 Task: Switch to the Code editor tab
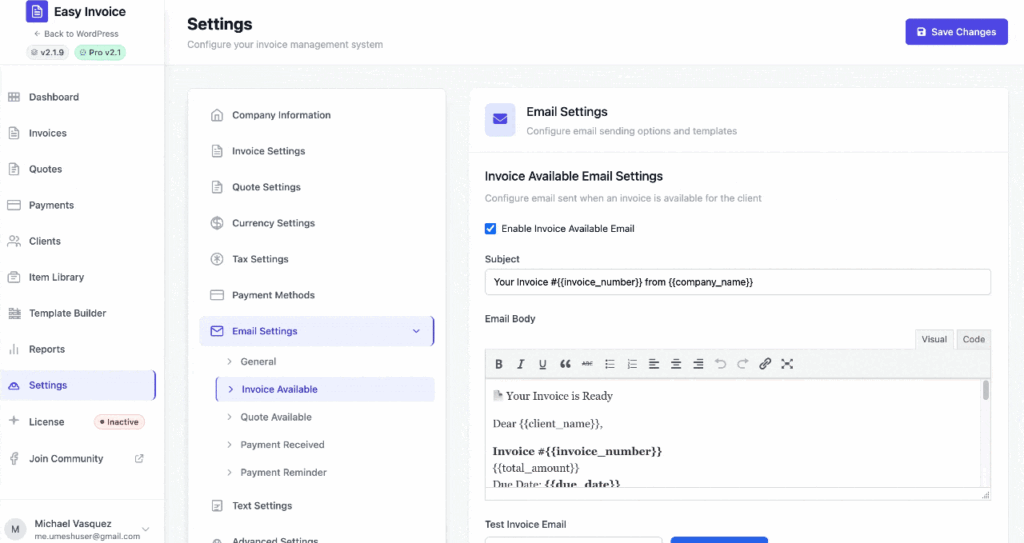point(973,340)
